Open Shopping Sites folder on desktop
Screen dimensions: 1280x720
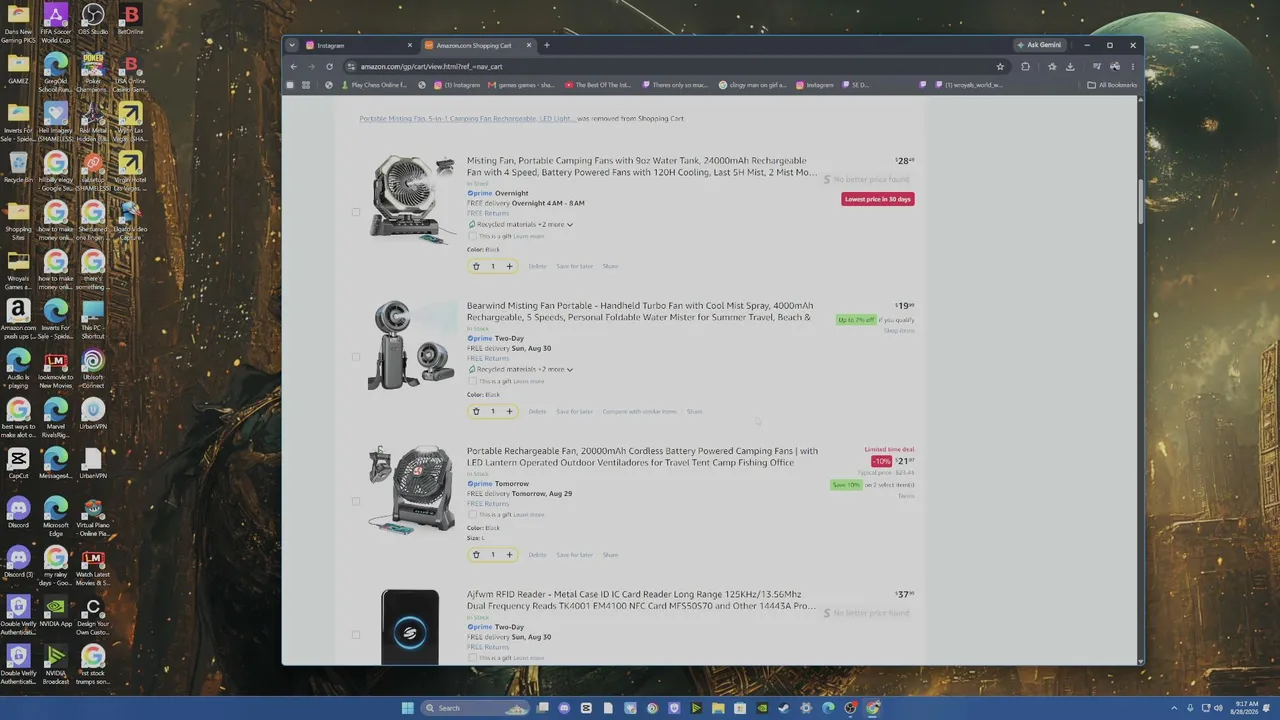coord(18,220)
